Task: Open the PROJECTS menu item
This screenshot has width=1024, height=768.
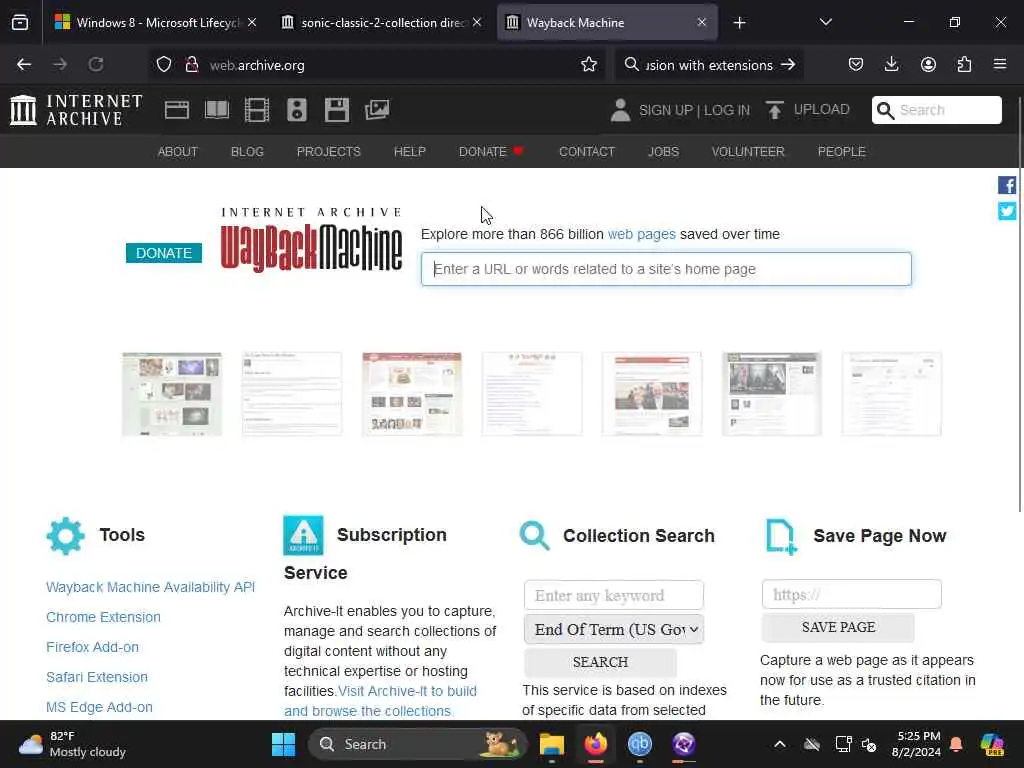Action: pos(328,152)
